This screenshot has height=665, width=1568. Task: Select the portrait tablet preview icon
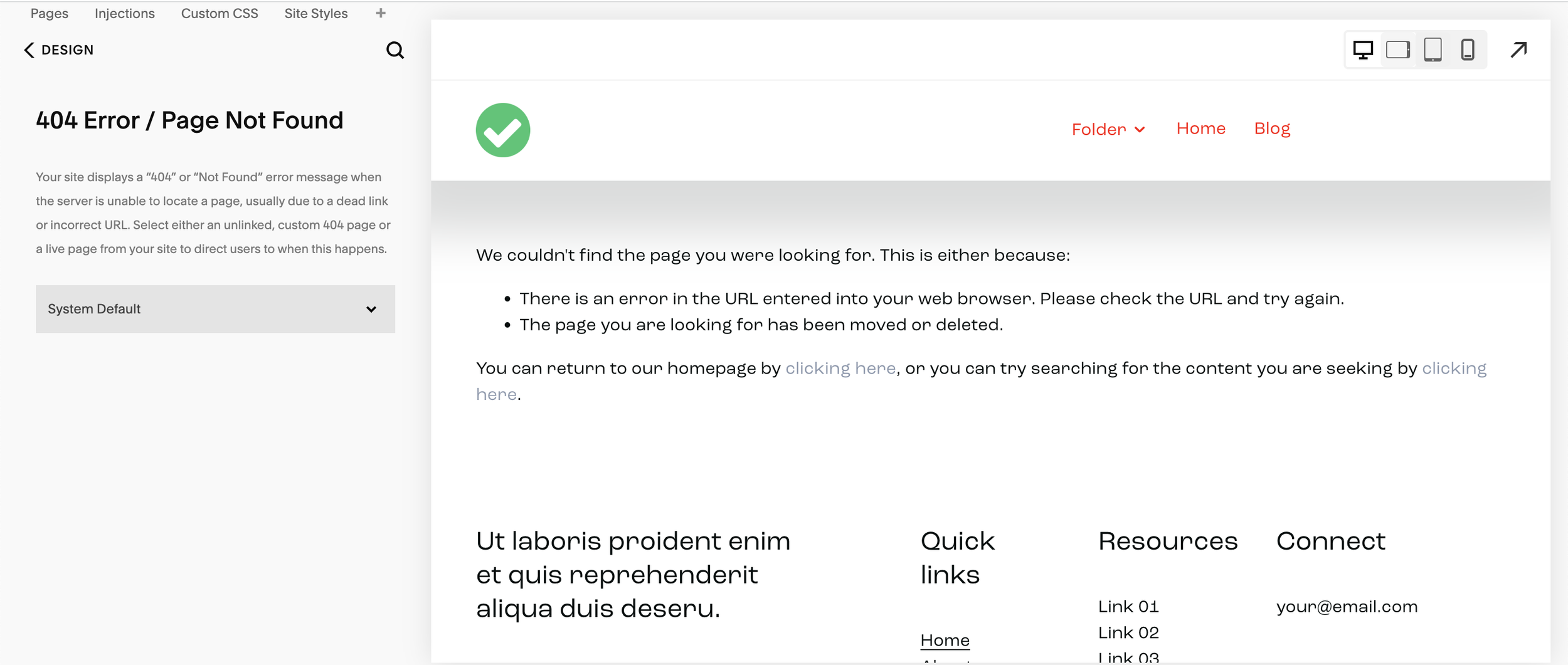(1433, 50)
